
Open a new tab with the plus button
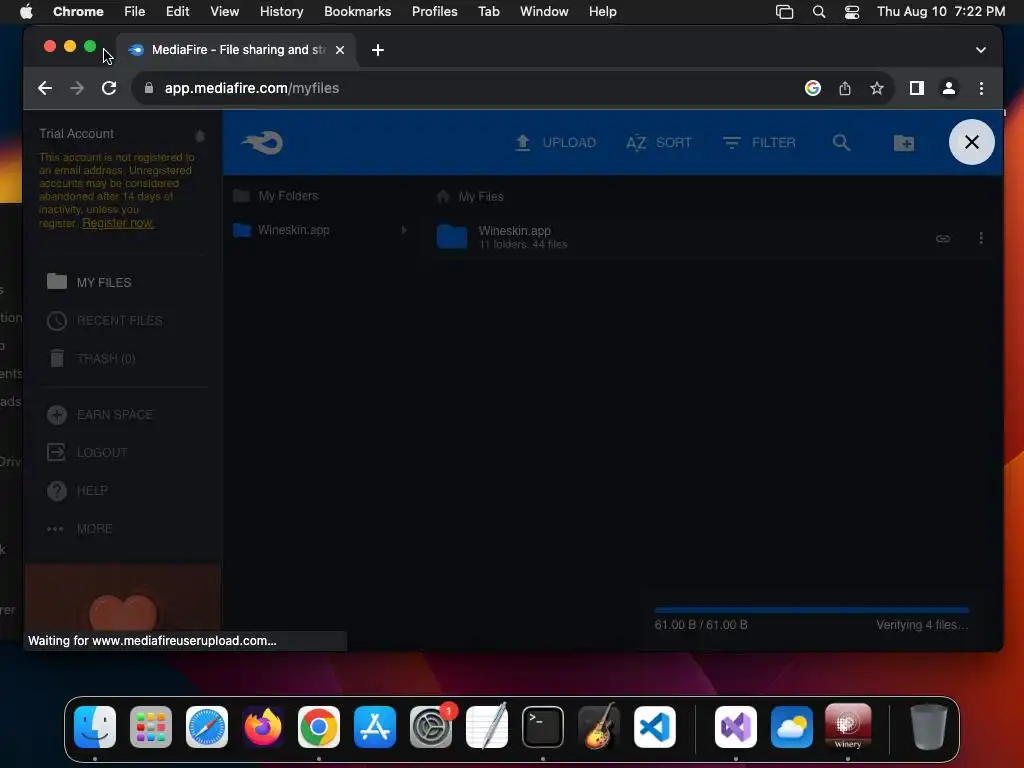(377, 50)
